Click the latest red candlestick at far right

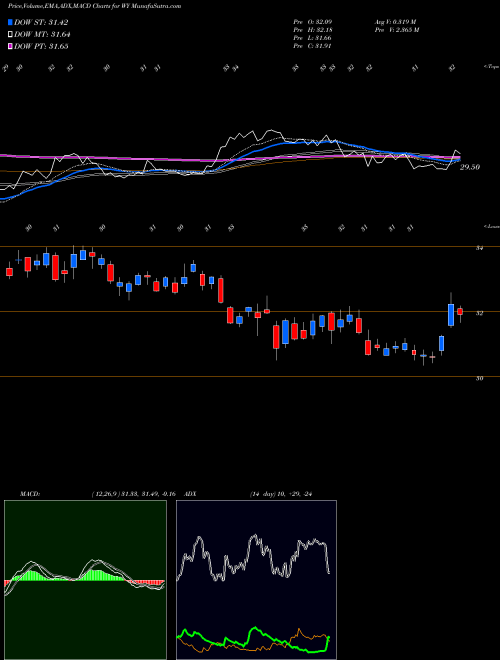(460, 311)
